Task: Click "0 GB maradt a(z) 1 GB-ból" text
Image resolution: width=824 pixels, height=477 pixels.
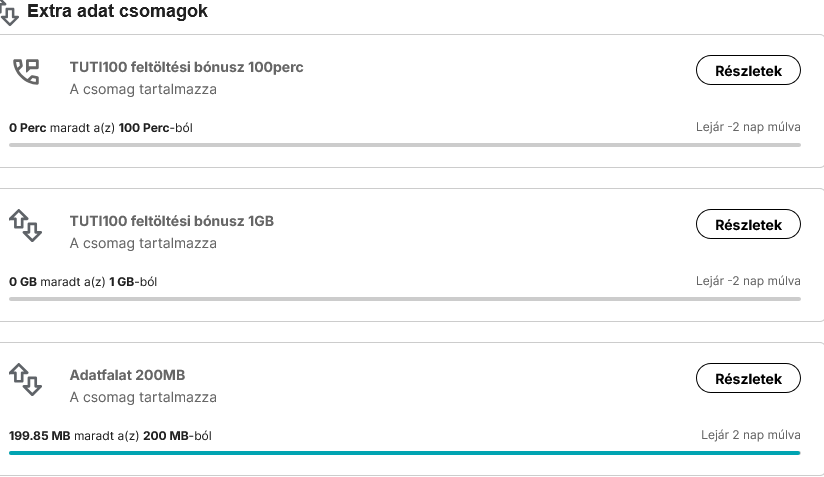Action: [x=83, y=282]
